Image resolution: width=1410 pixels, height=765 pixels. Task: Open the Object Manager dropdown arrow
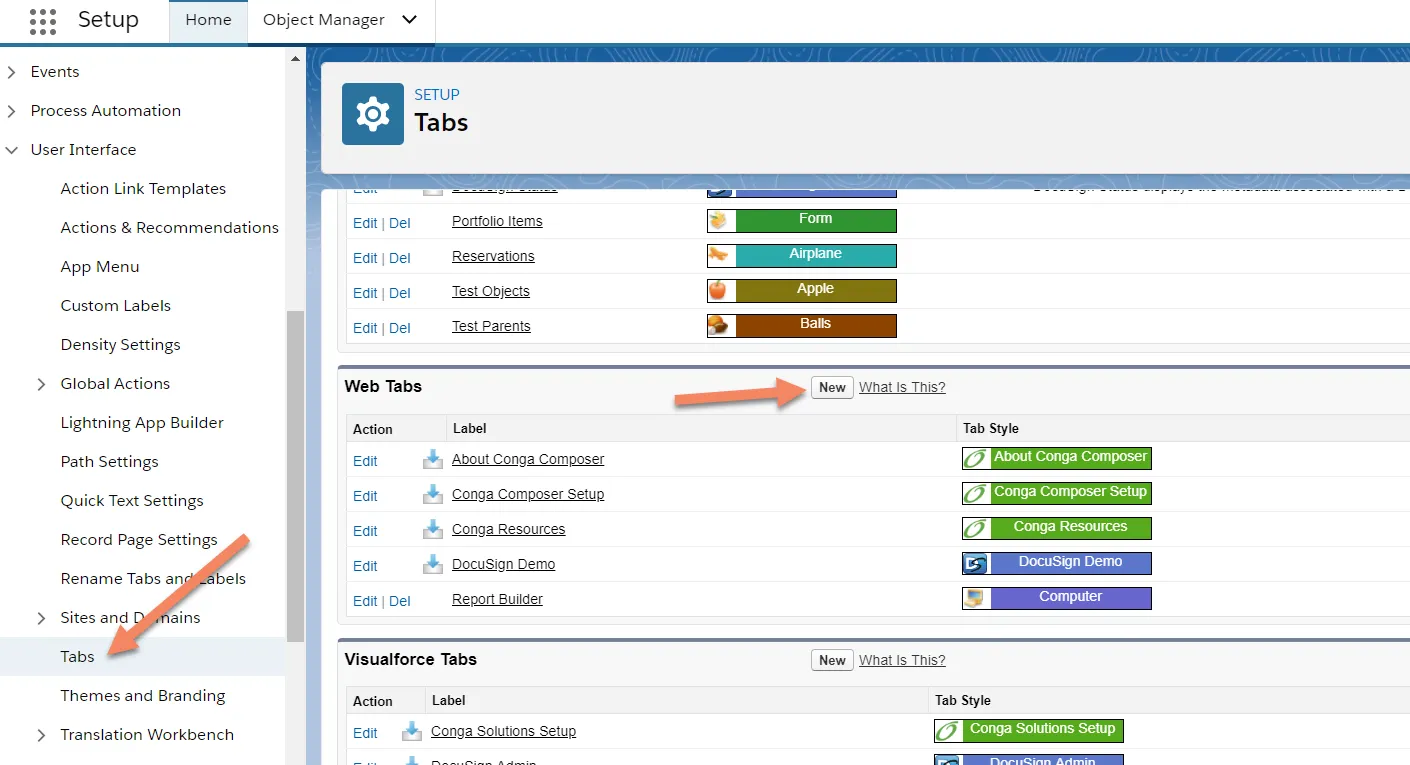[x=408, y=20]
